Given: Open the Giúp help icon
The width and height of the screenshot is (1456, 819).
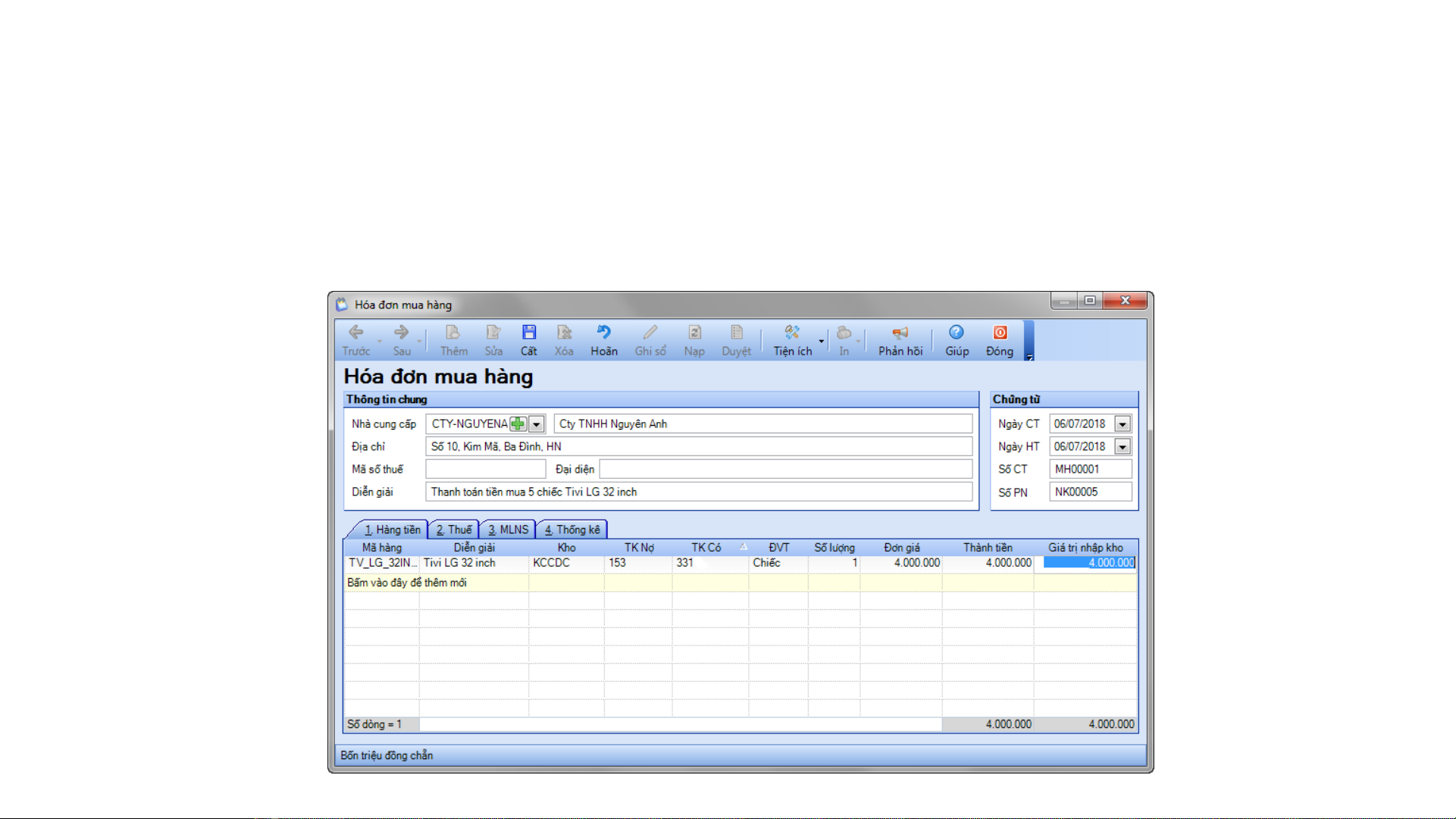Looking at the screenshot, I should pyautogui.click(x=957, y=333).
